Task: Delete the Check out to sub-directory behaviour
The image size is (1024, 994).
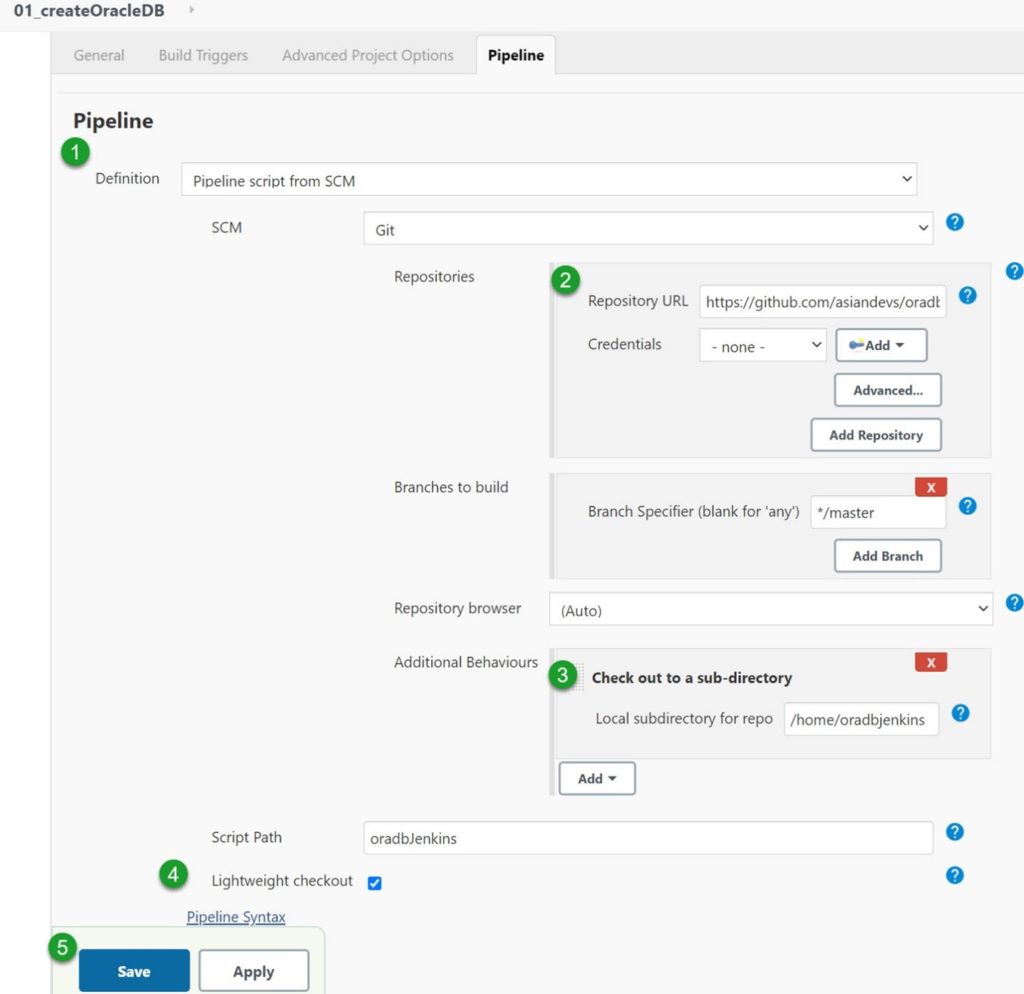Action: point(930,661)
